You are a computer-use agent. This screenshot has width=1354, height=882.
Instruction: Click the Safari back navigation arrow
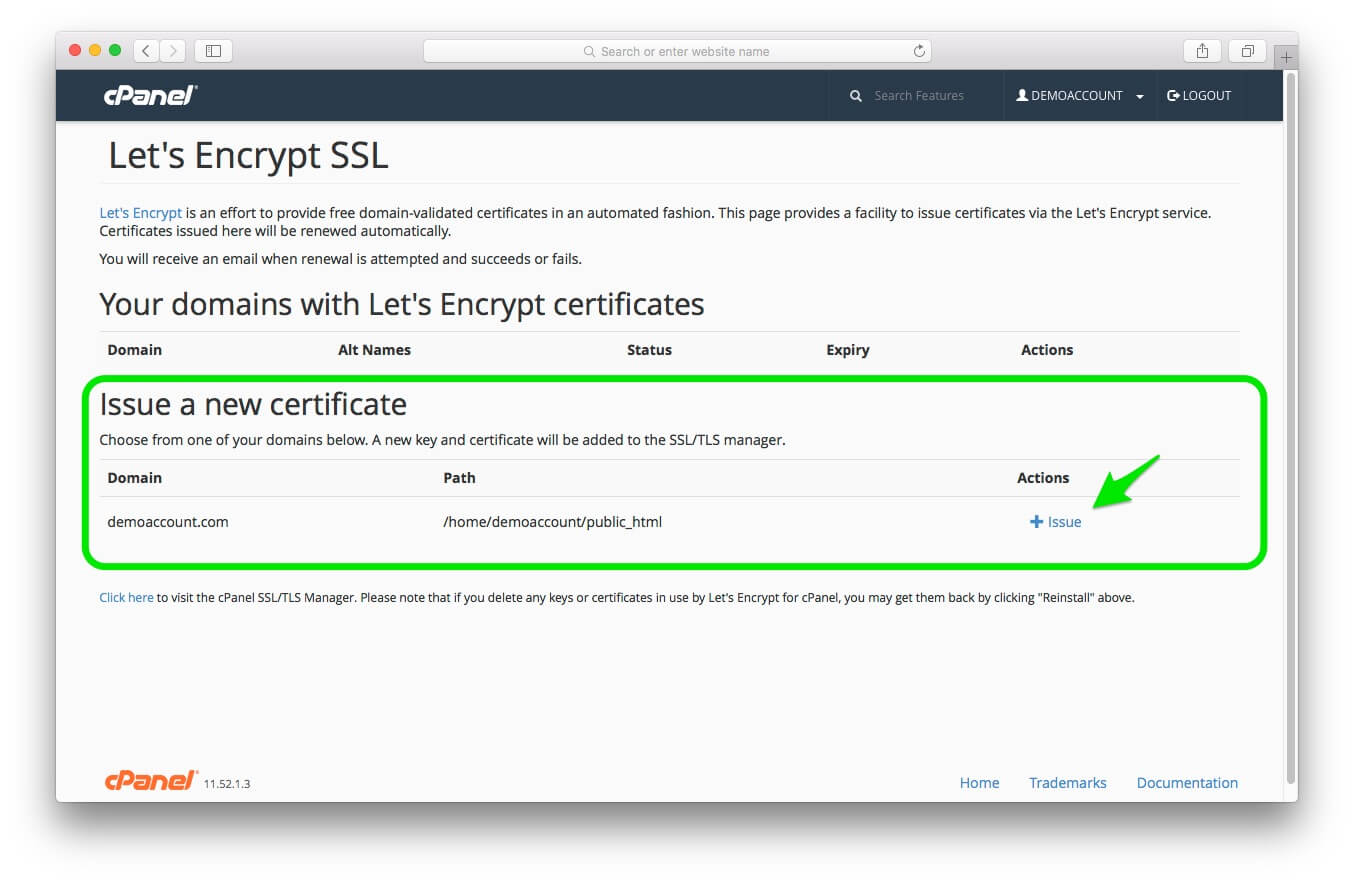point(146,50)
